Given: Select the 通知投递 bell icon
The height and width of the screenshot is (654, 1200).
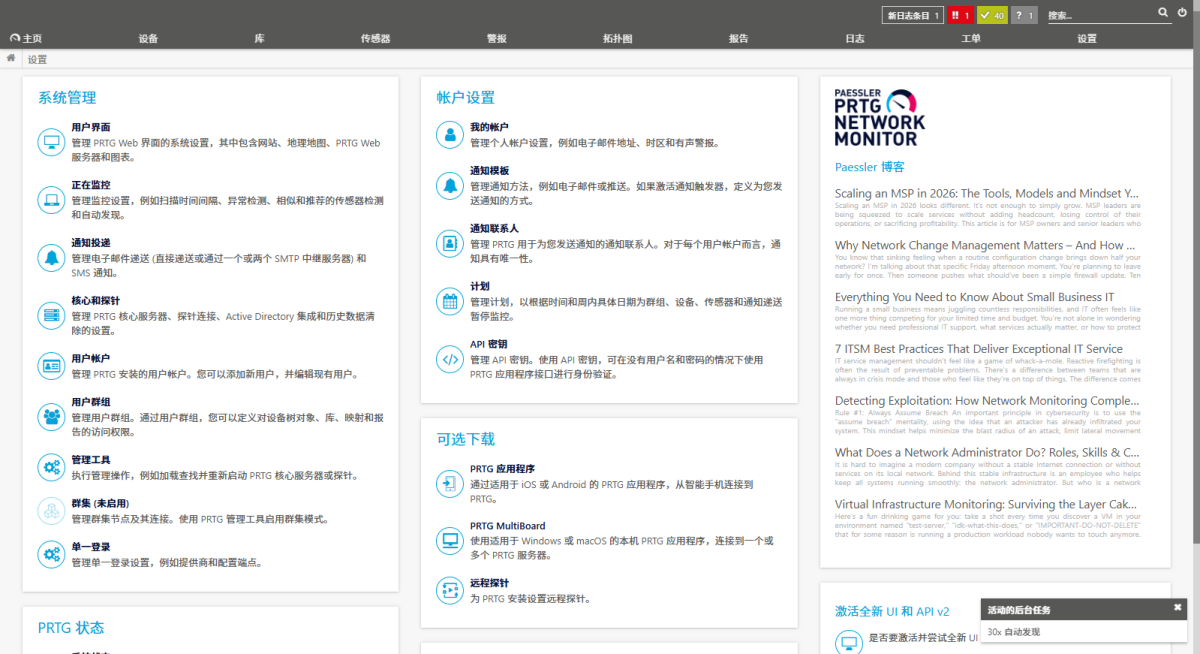Looking at the screenshot, I should click(51, 258).
